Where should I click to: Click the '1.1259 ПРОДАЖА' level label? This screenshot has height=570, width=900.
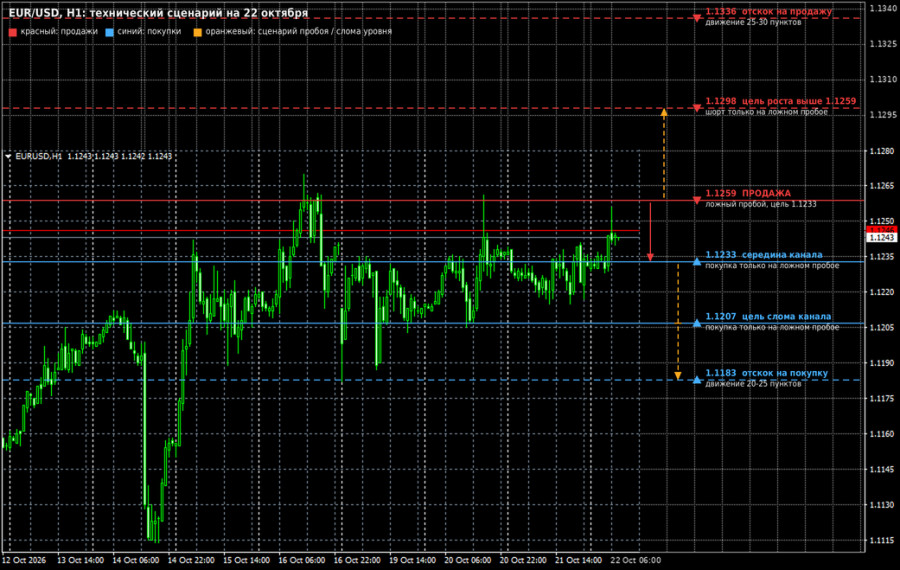748,193
